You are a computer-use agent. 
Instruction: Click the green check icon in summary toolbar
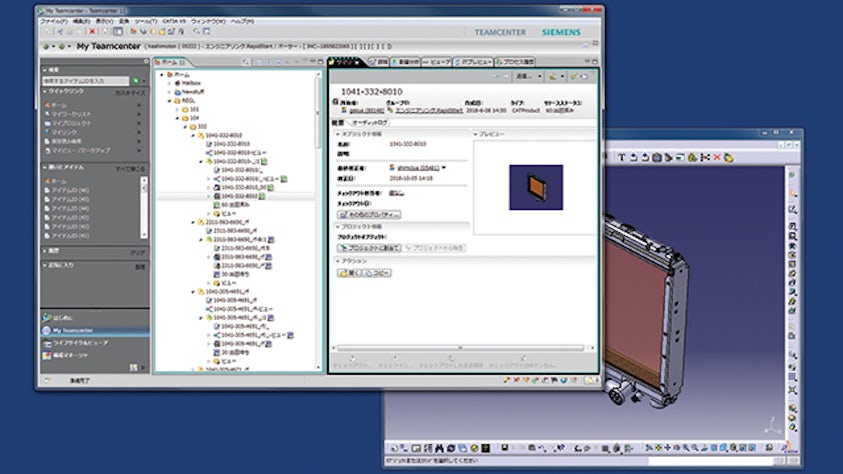click(x=574, y=76)
